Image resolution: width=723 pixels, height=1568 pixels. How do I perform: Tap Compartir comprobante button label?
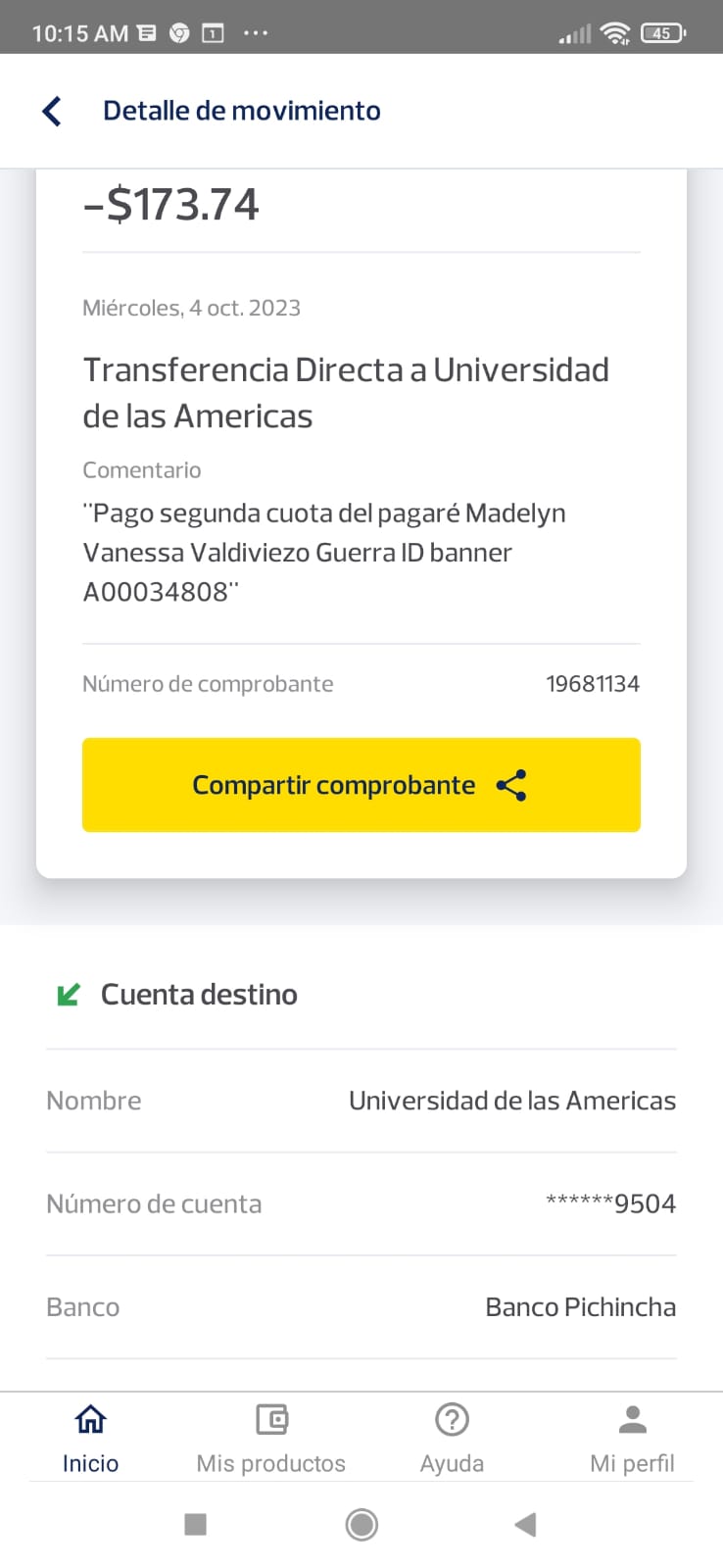coord(333,785)
